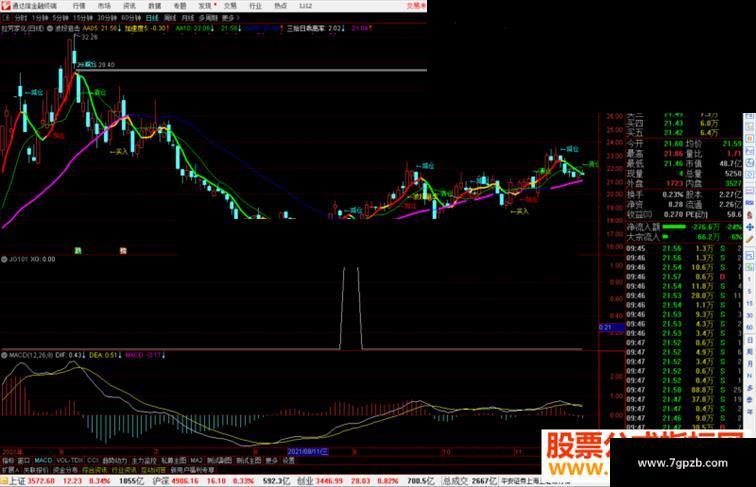The height and width of the screenshot is (487, 756).
Task: Click the yellow icon left of 上证 in status bar
Action: tap(4, 481)
